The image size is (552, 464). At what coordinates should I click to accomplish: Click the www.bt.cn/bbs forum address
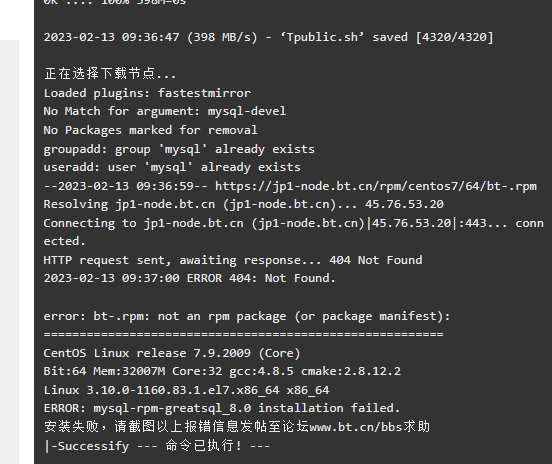[x=356, y=427]
